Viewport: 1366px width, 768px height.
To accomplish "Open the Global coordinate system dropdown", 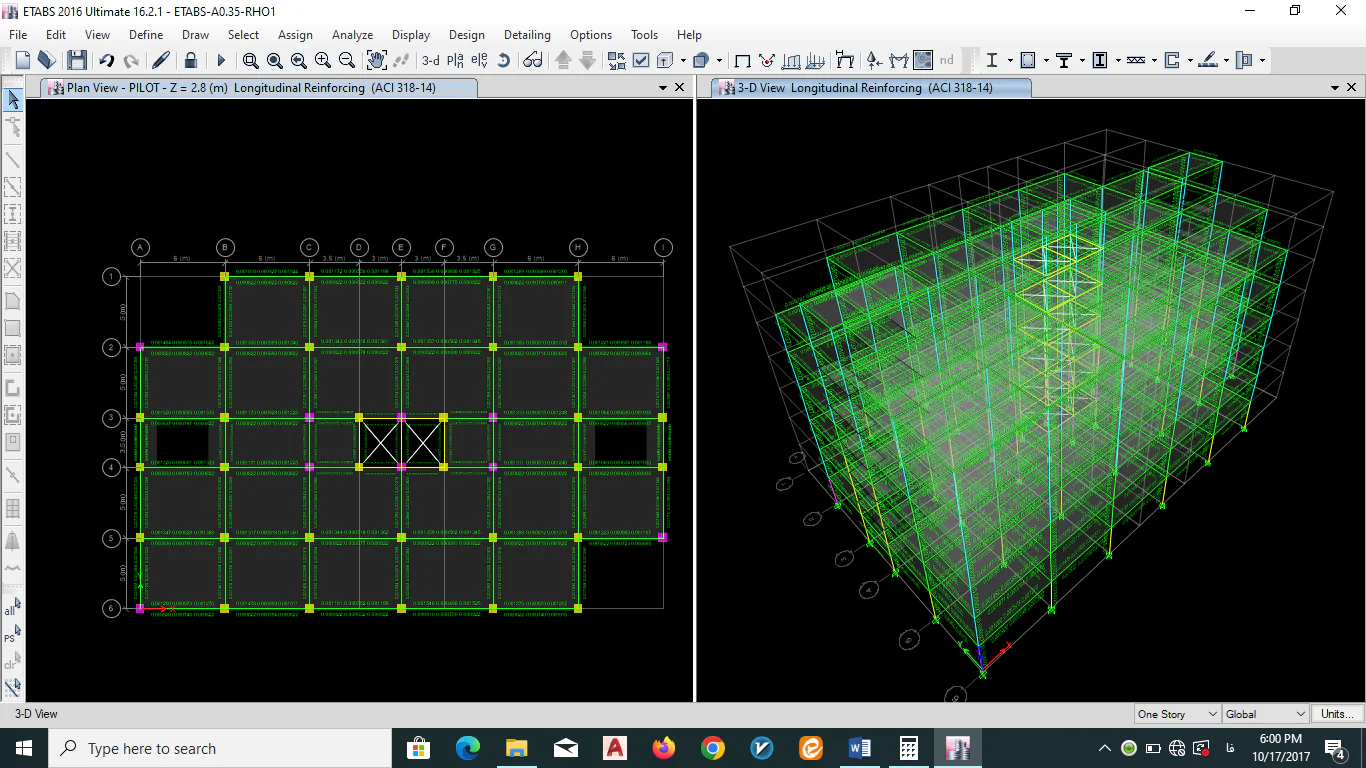I will (1265, 714).
